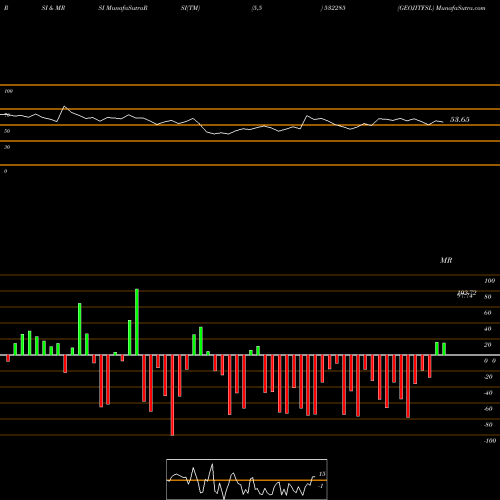The image size is (500, 500).
Task: Open the mini oscillator thumbnail chart at the bottom
Action: [x=247, y=479]
